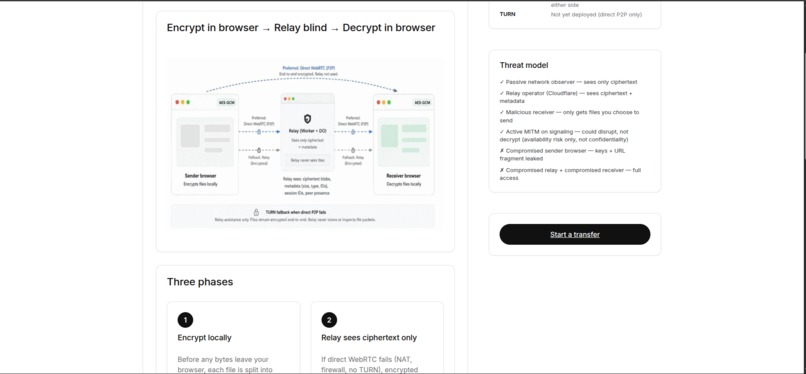Click the 'Relay never sees files' box
Screen dimensions: 806x374
[x=307, y=160]
